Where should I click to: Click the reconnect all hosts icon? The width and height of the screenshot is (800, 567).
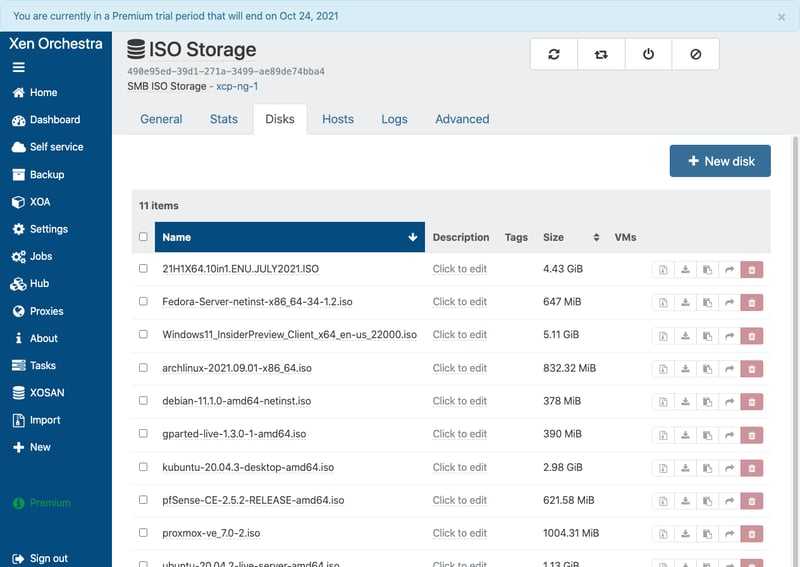point(601,55)
